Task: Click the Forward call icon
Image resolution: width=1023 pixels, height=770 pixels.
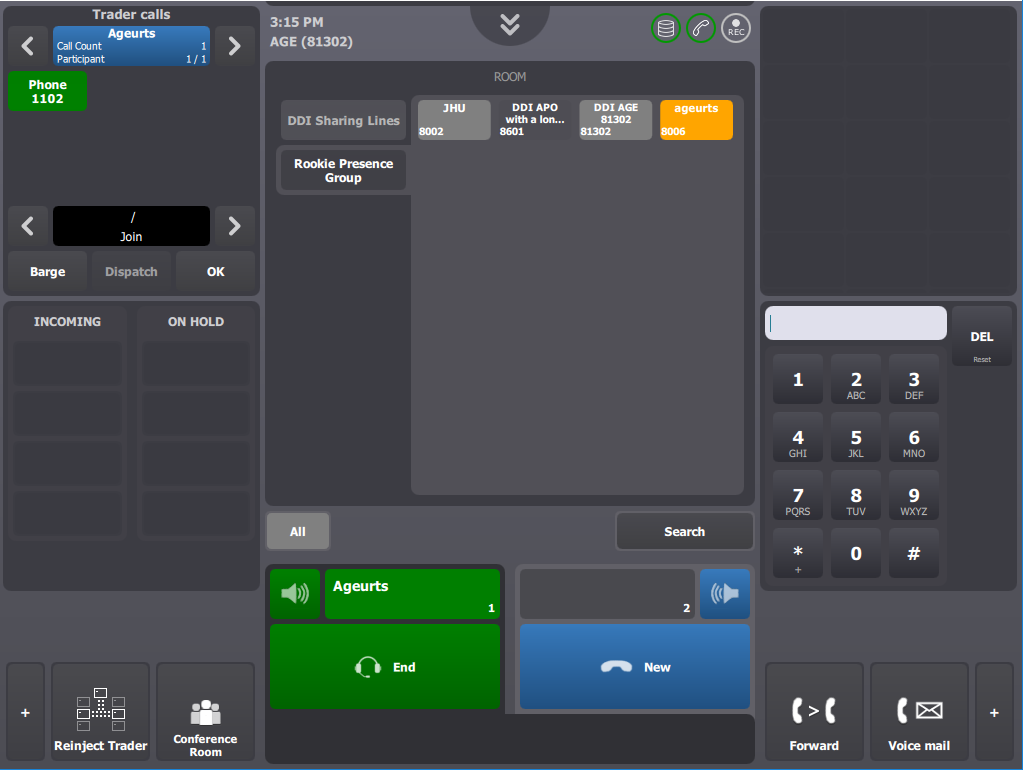Action: pos(814,712)
